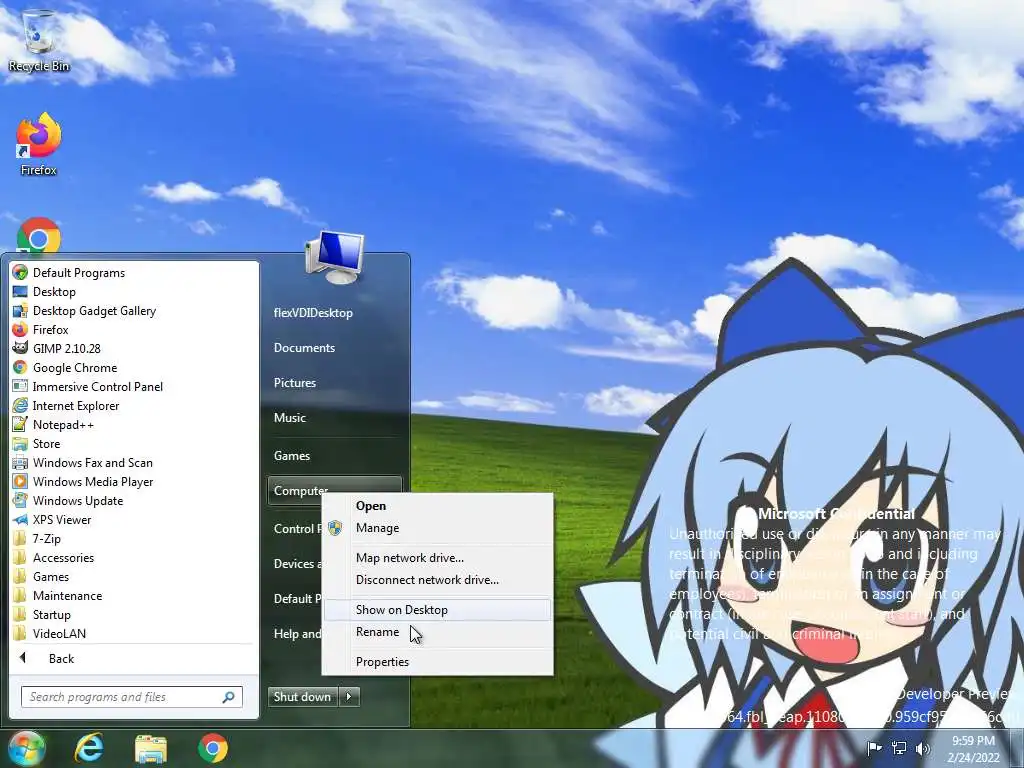Screen dimensions: 1024x768
Task: Click the Firefox icon in the programs list
Action: point(20,329)
